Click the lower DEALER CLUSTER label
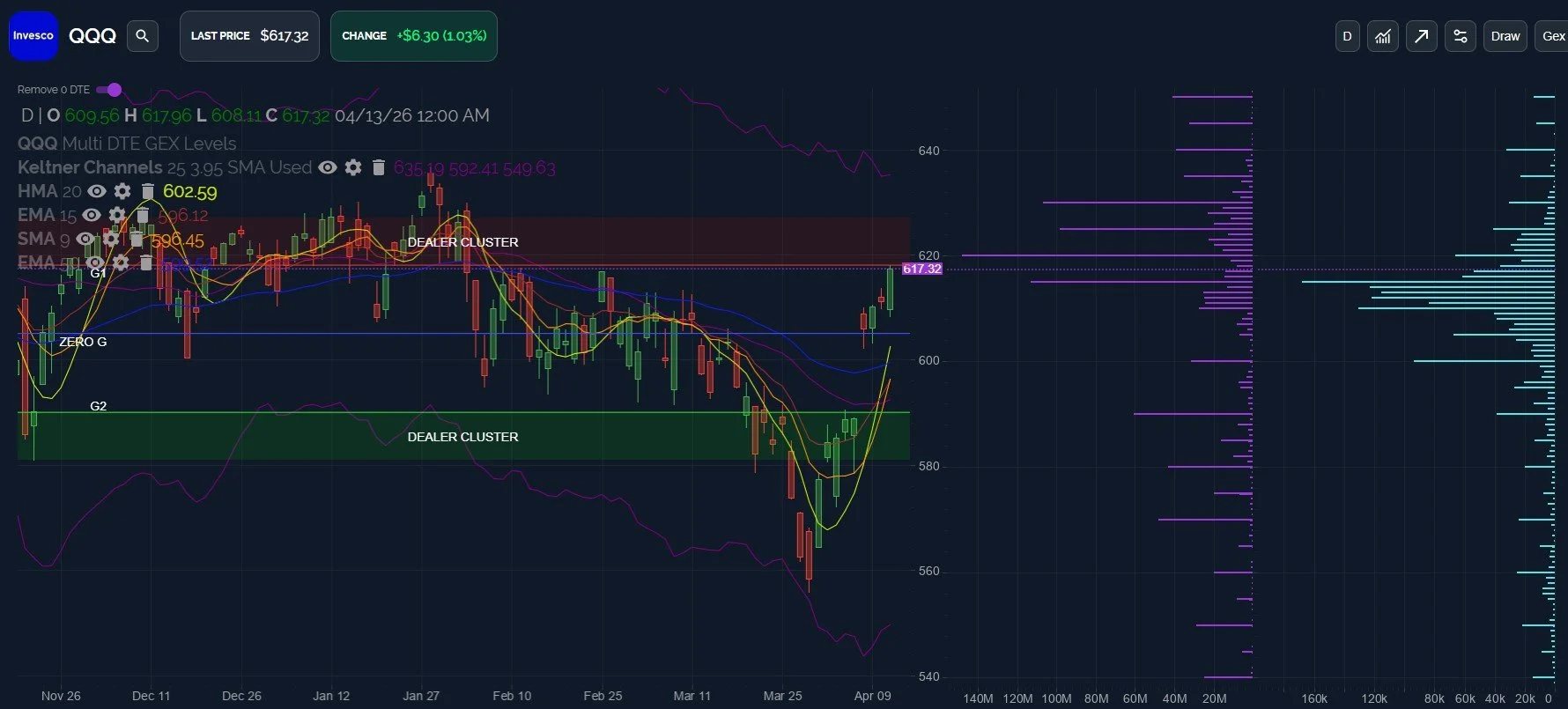 463,437
